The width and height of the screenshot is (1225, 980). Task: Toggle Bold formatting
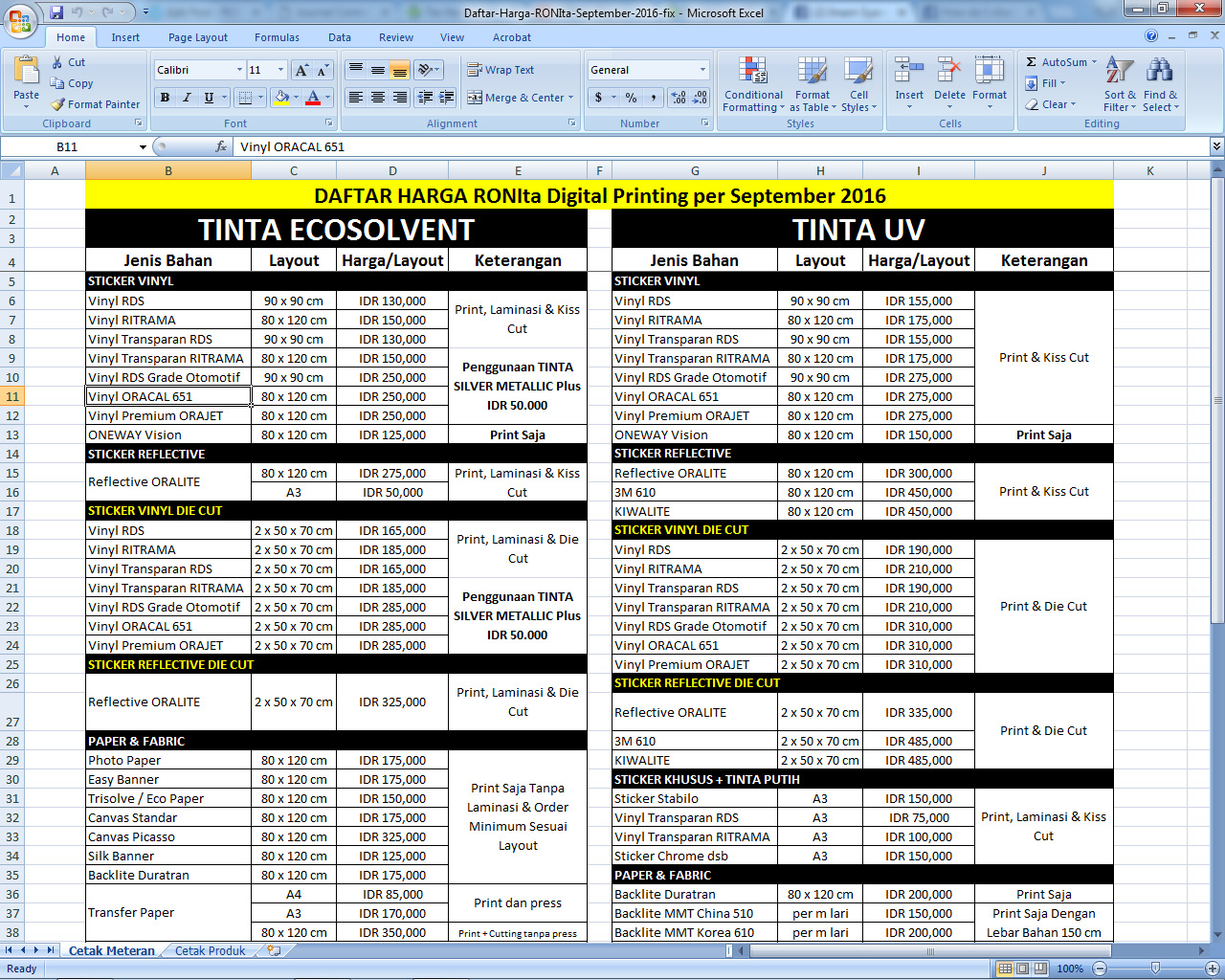[165, 98]
